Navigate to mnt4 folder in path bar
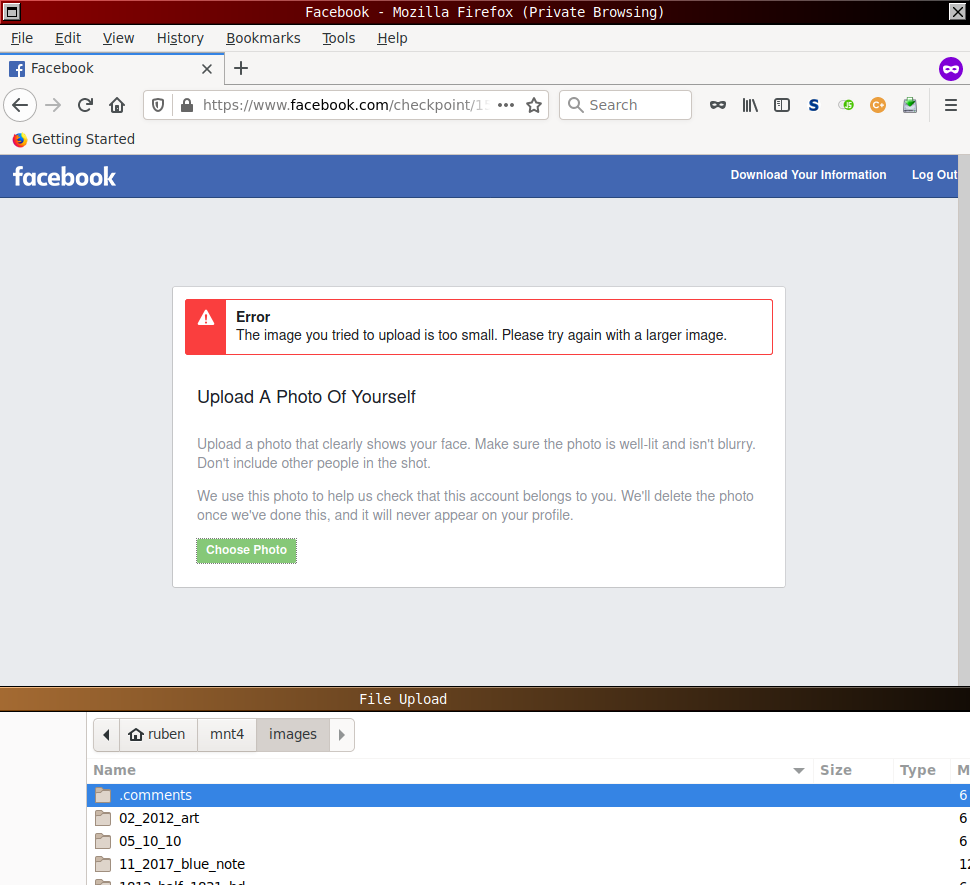This screenshot has width=970, height=885. coord(227,734)
